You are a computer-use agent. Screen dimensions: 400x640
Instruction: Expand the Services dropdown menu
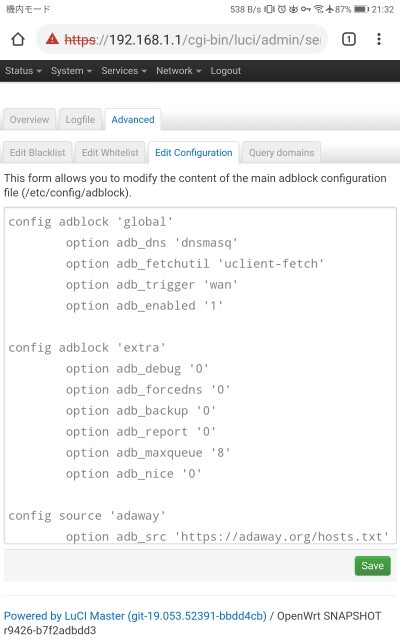(124, 71)
